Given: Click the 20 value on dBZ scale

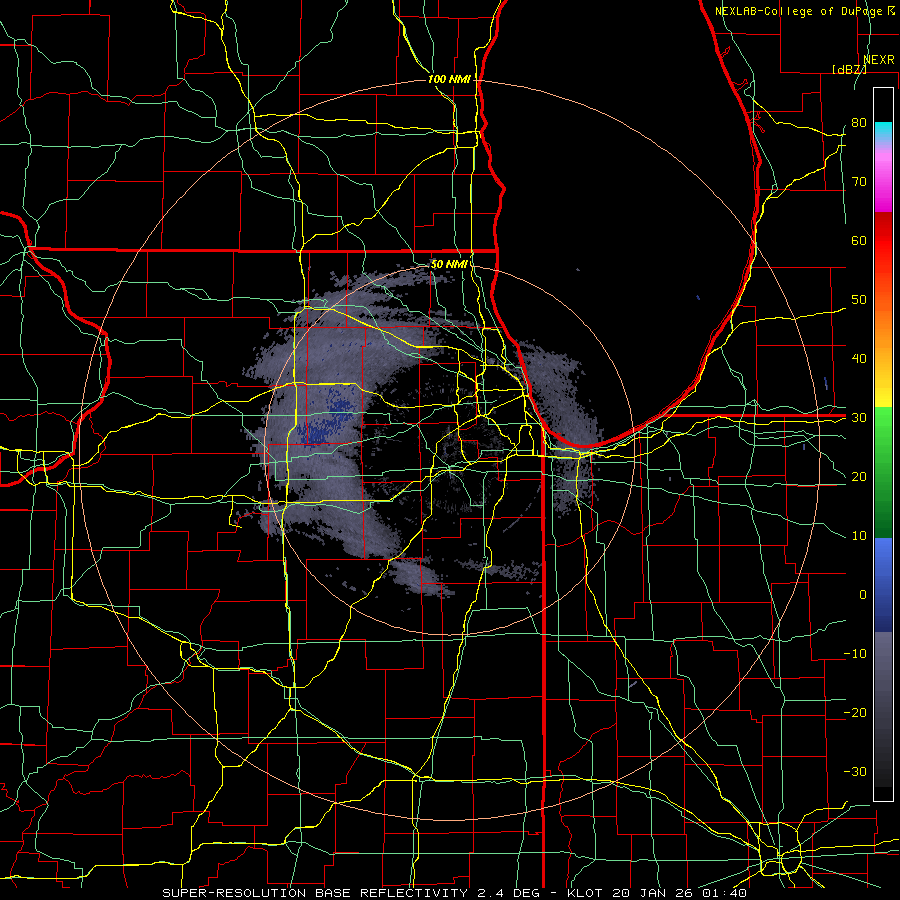Looking at the screenshot, I should 859,477.
